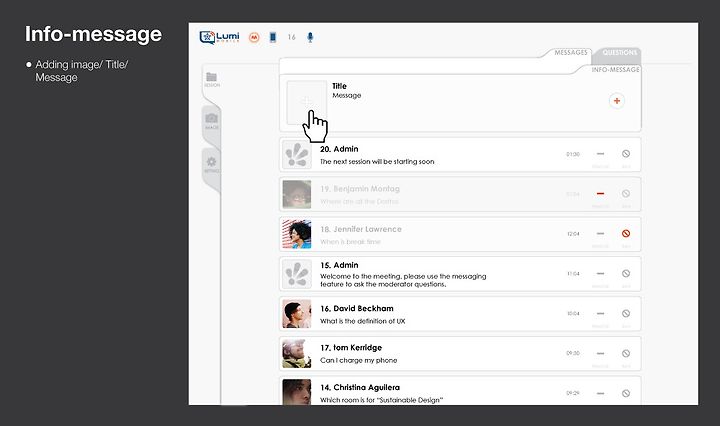Click the orange circular M icon
720x426 pixels.
click(x=254, y=38)
